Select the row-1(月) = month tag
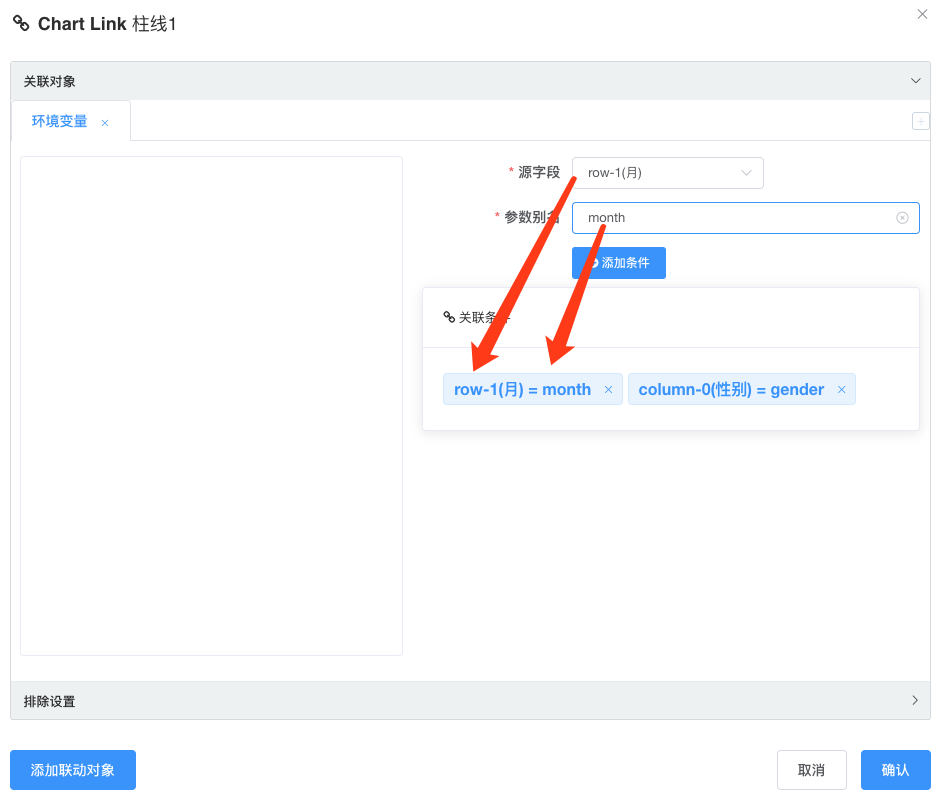 [x=522, y=390]
